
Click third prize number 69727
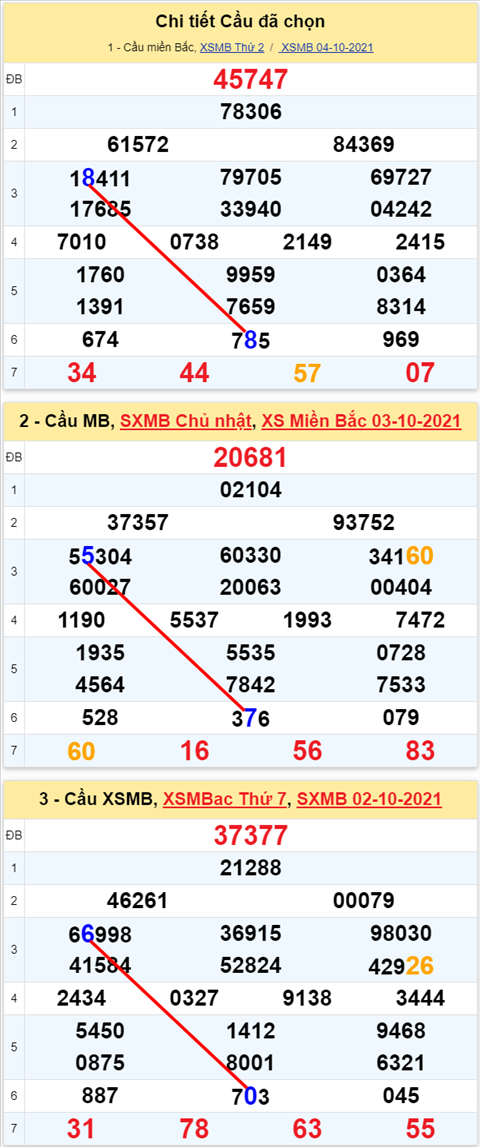(401, 178)
